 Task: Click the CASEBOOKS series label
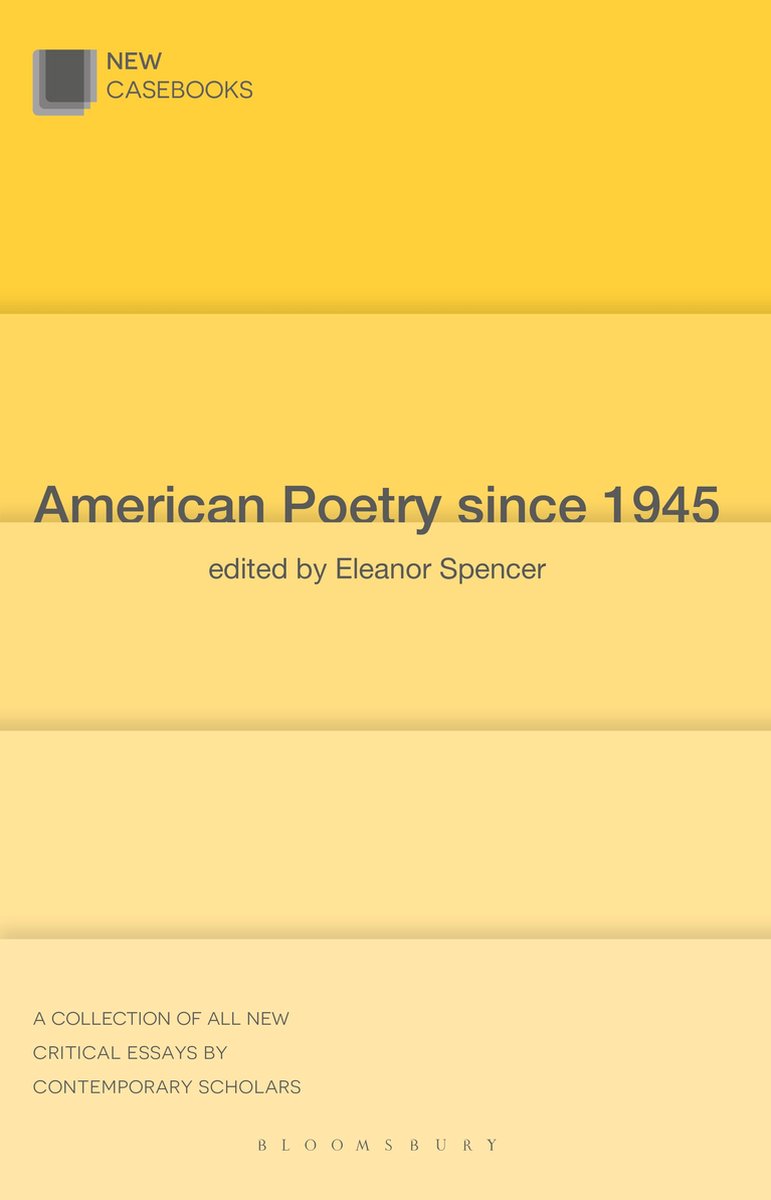click(179, 90)
